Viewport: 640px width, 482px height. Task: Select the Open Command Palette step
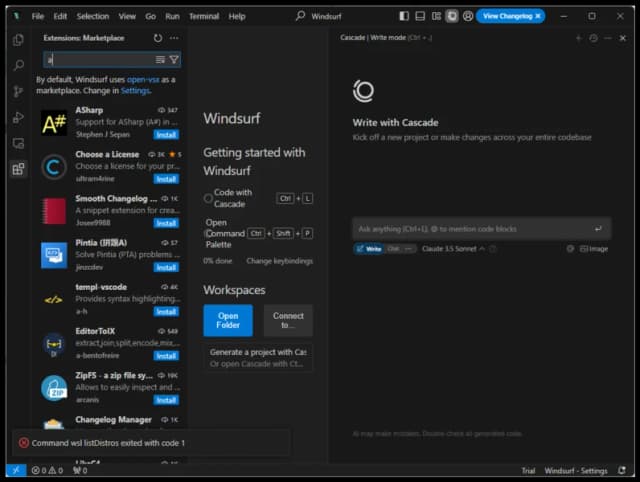[258, 233]
